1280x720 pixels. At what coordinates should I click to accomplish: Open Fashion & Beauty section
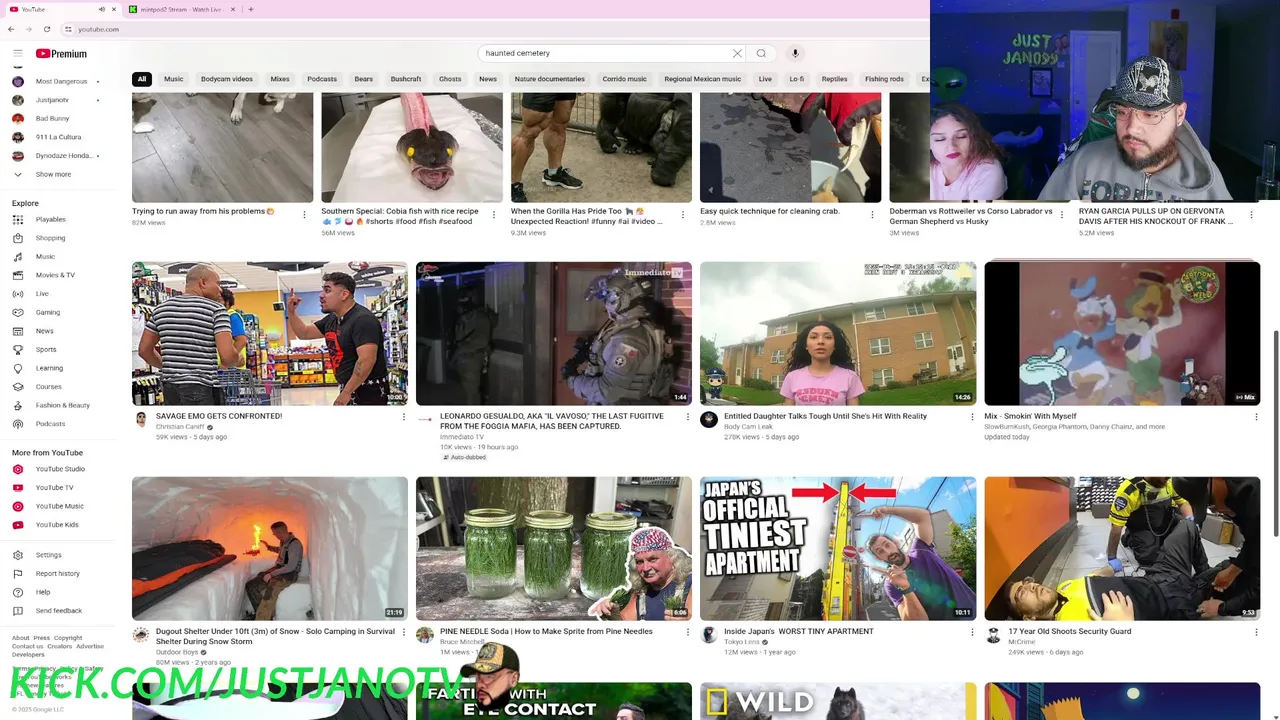point(62,405)
